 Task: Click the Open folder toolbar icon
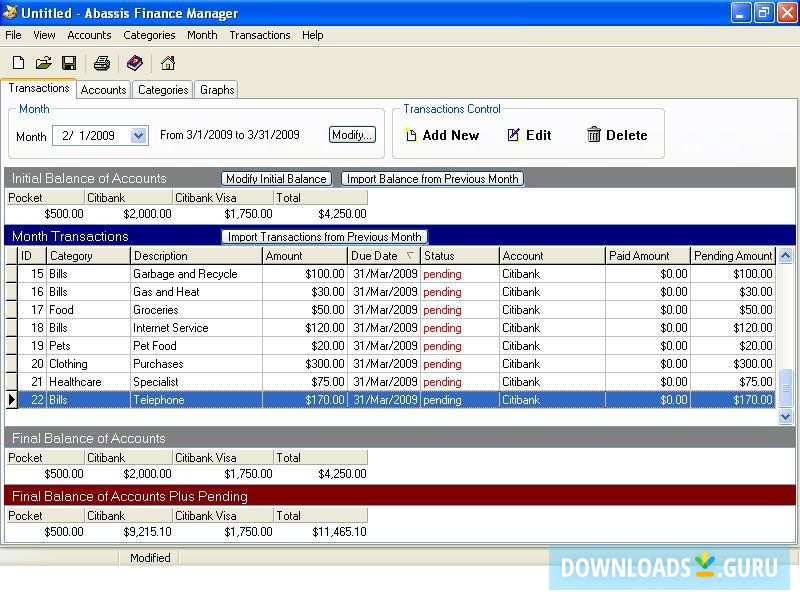tap(44, 63)
